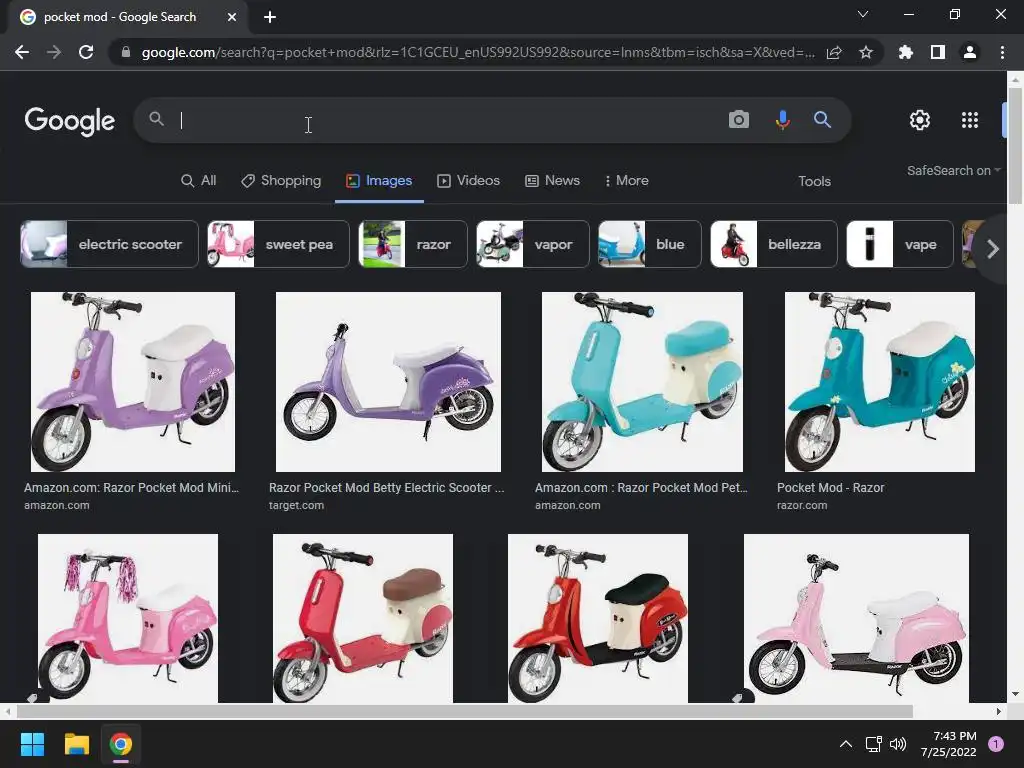Image resolution: width=1024 pixels, height=768 pixels.
Task: Open tab search dropdown in title bar
Action: click(863, 14)
